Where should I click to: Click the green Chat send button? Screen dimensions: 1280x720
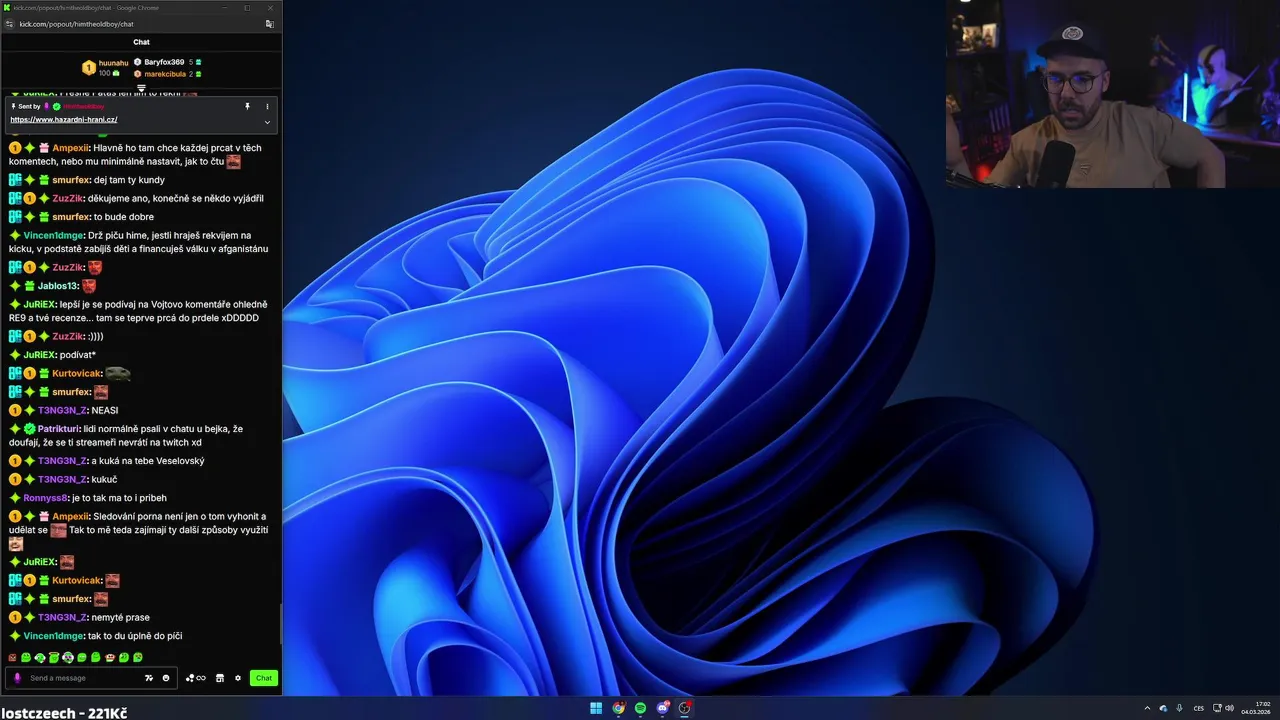pos(263,678)
